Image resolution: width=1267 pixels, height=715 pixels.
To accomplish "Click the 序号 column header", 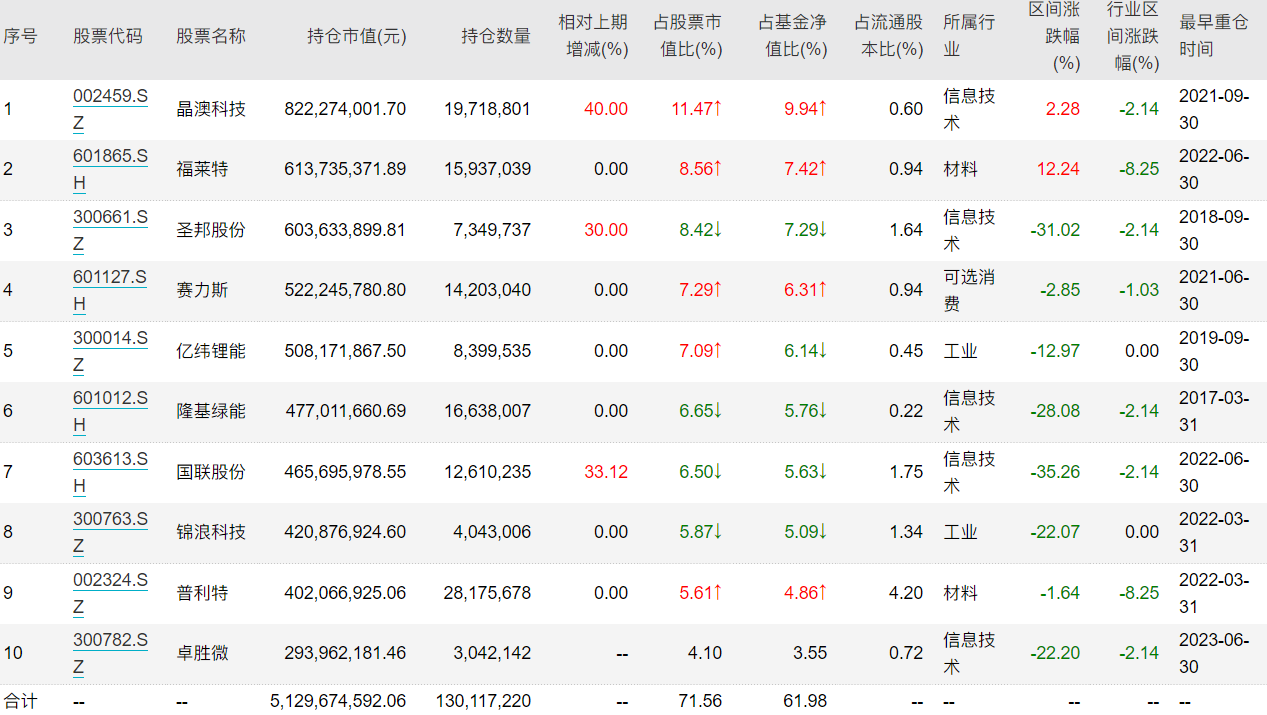I will coord(20,36).
